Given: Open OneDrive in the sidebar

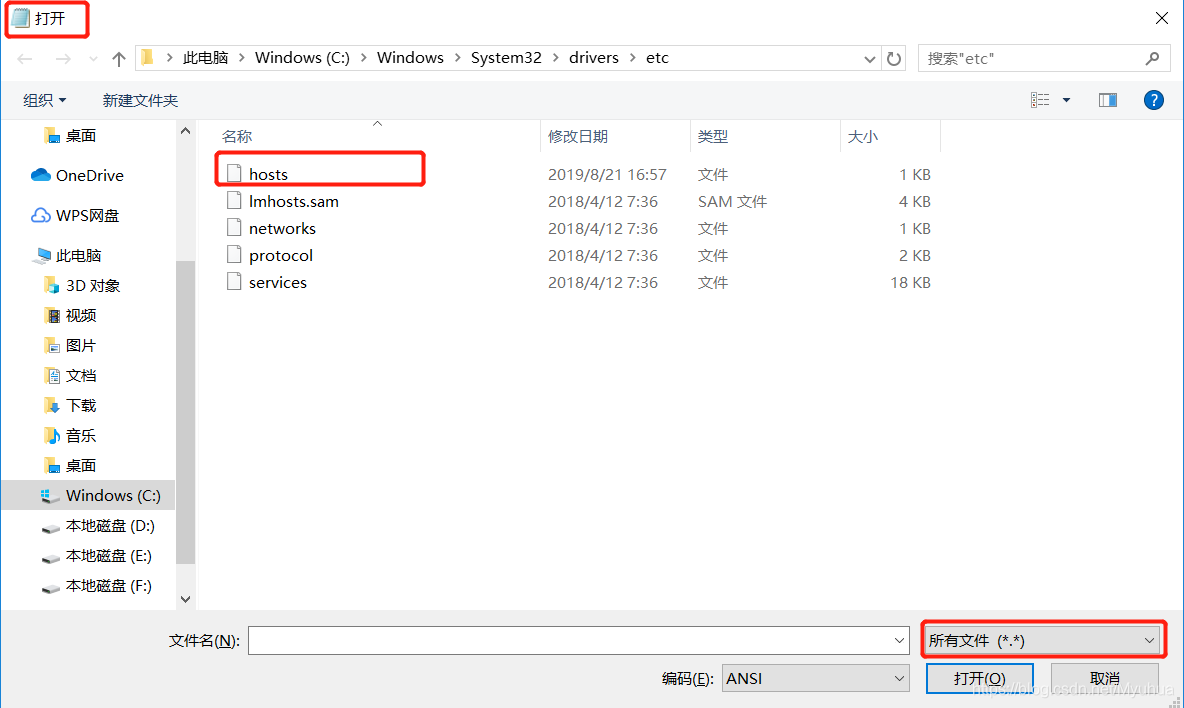Looking at the screenshot, I should pos(89,175).
